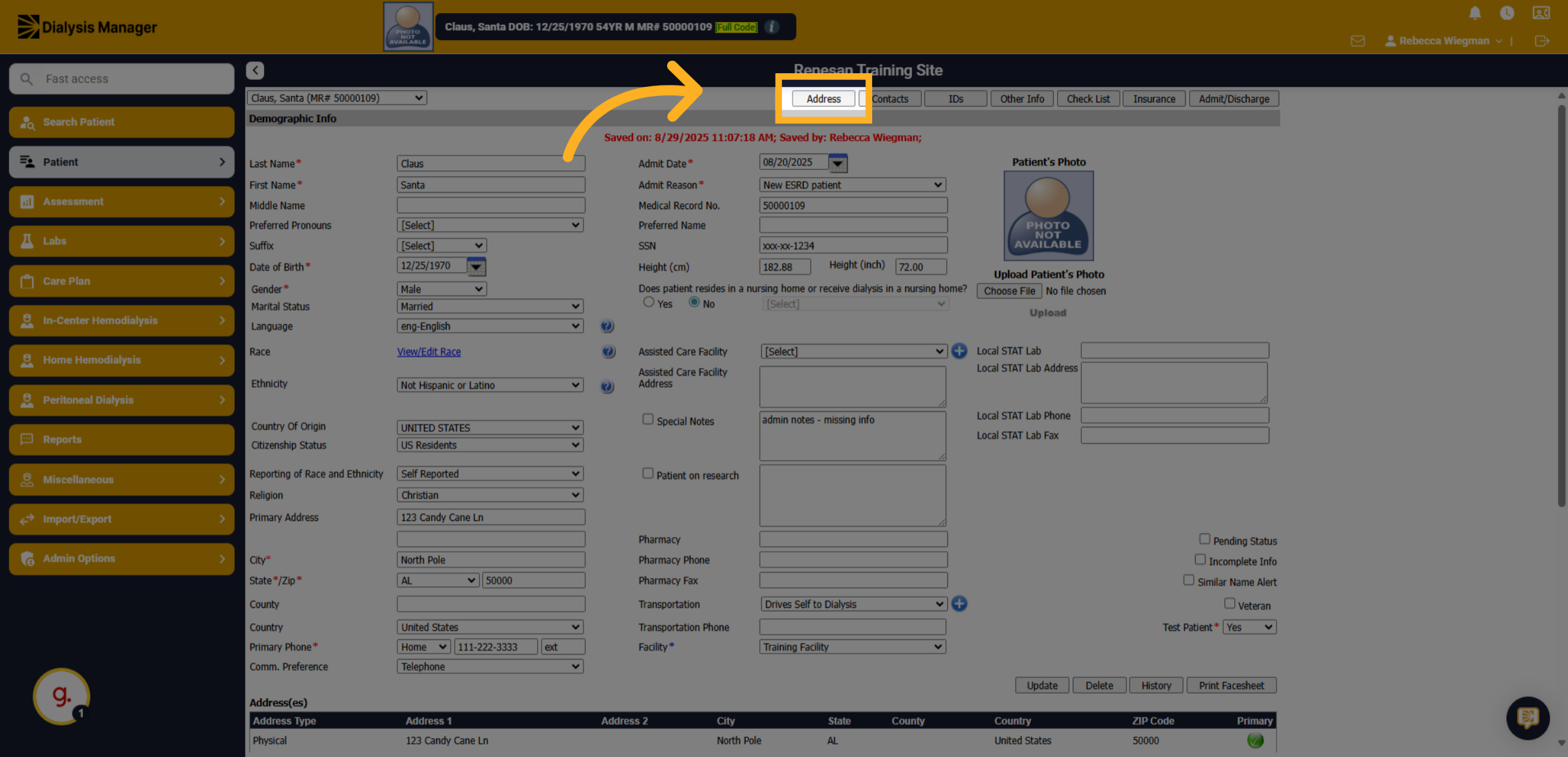Image resolution: width=1568 pixels, height=757 pixels.
Task: Add a new Assisted Care Facility
Action: 959,351
